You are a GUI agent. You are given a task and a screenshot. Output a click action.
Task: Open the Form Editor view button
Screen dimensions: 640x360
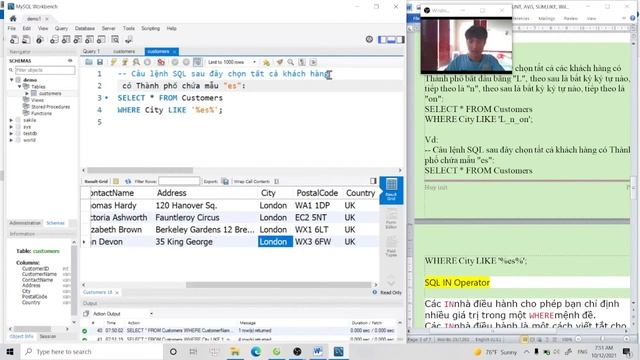[391, 218]
